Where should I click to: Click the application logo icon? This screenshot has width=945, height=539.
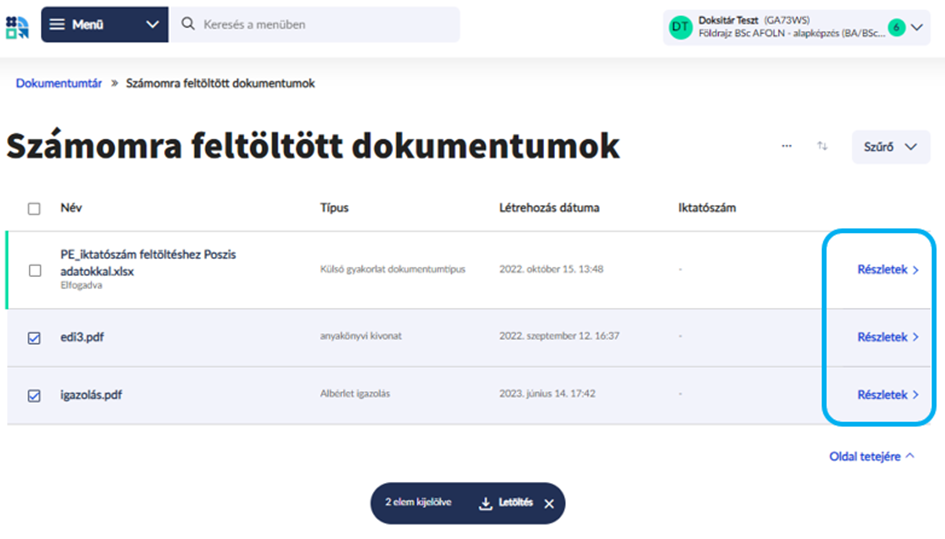(x=17, y=26)
